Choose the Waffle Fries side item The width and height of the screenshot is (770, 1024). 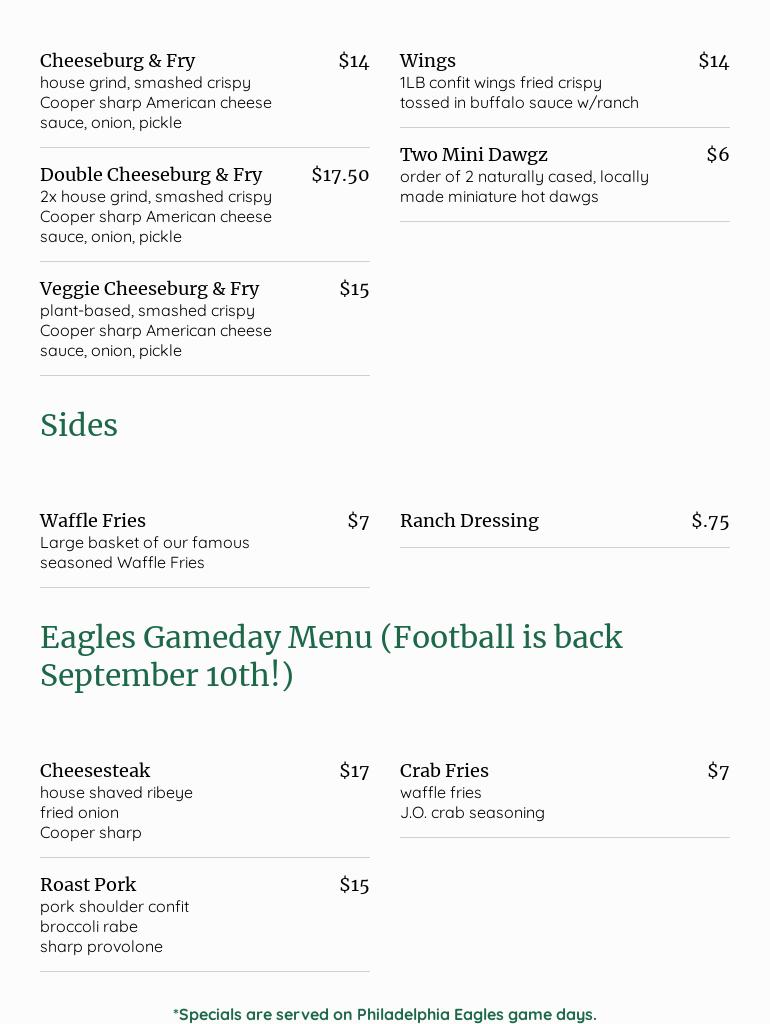[93, 521]
